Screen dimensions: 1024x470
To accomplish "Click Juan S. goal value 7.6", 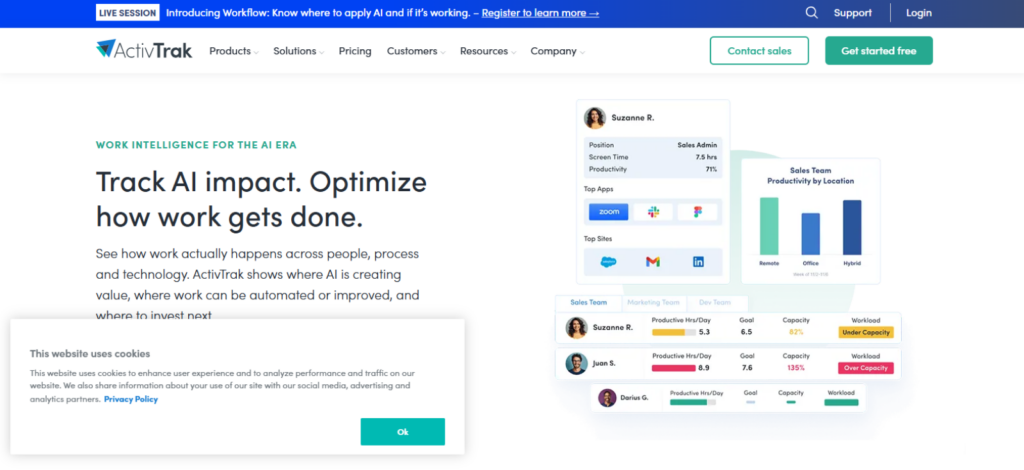I will point(746,368).
